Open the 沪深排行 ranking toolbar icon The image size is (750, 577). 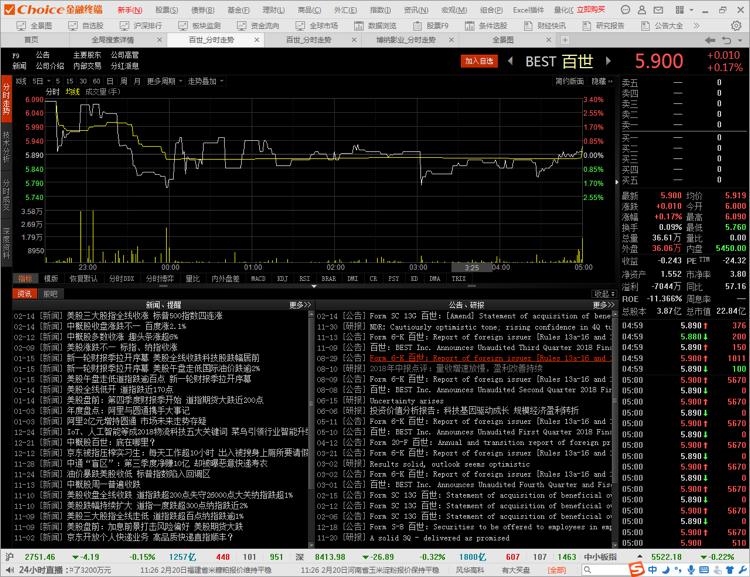[124, 26]
